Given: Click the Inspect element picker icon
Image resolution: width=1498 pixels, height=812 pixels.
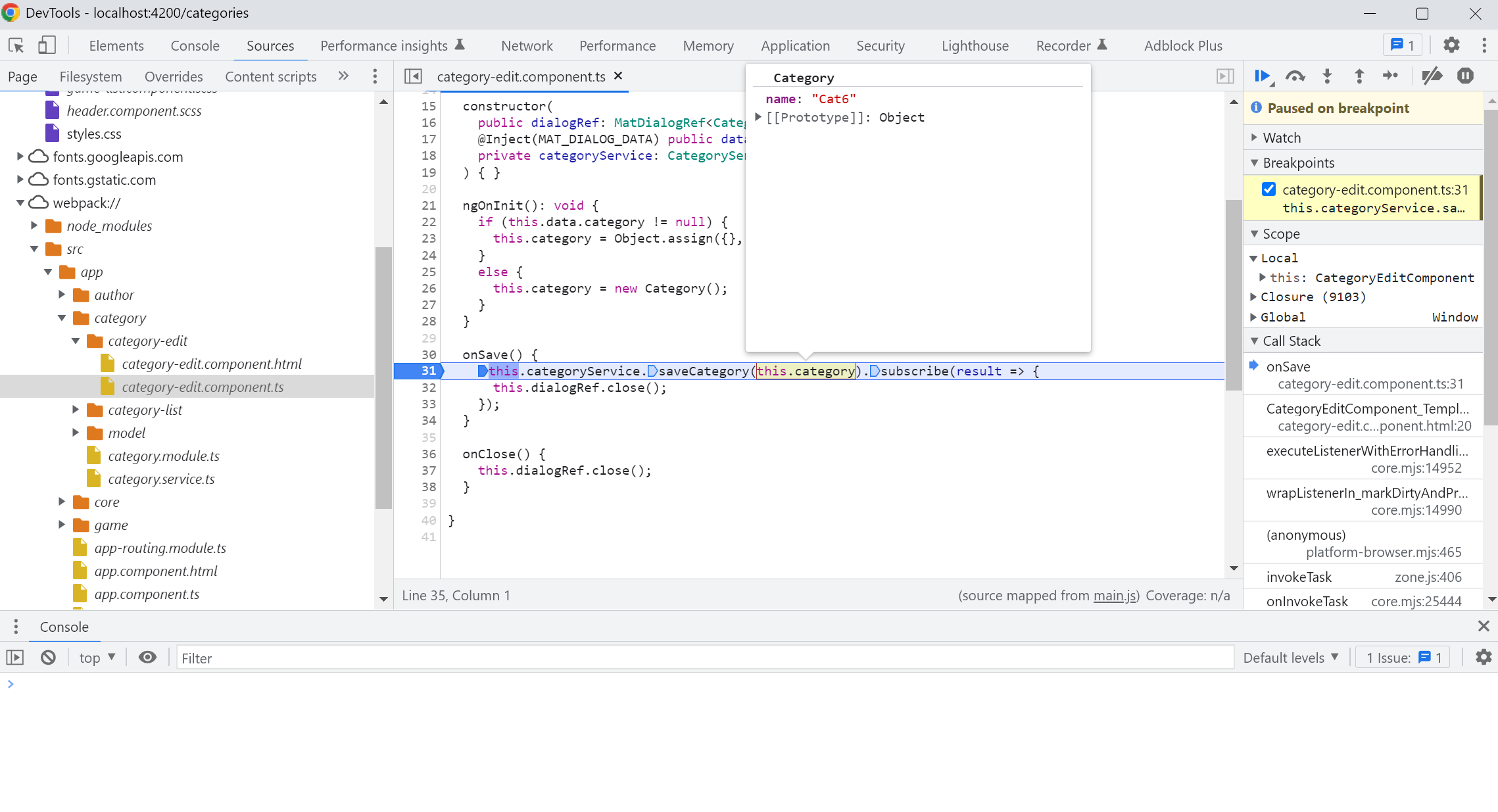Looking at the screenshot, I should click(16, 45).
